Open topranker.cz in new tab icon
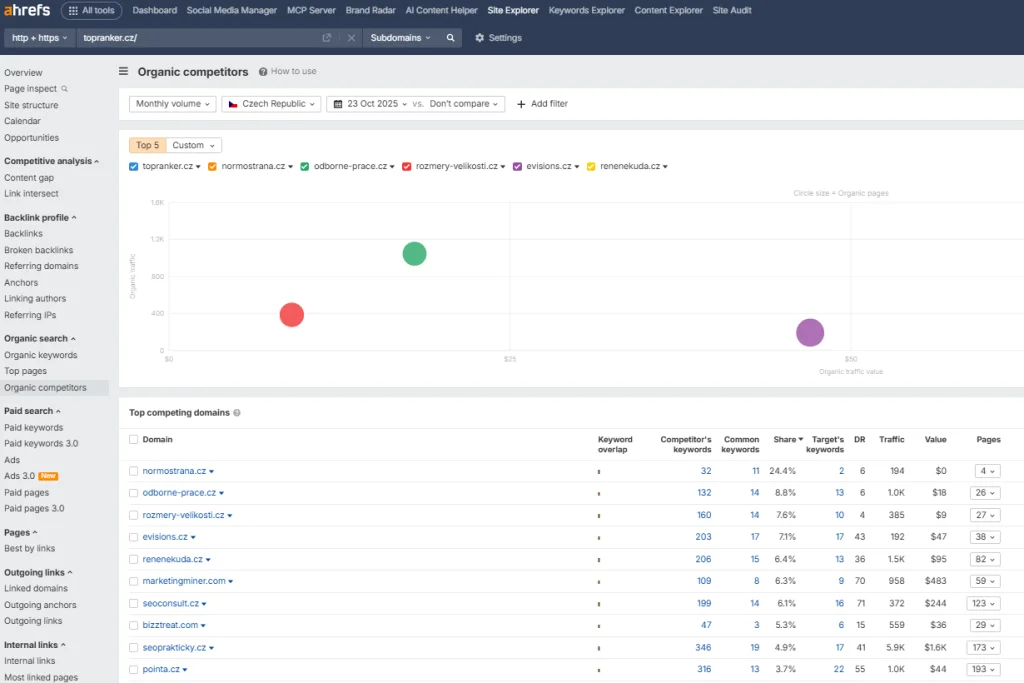1024x683 pixels. click(x=327, y=38)
